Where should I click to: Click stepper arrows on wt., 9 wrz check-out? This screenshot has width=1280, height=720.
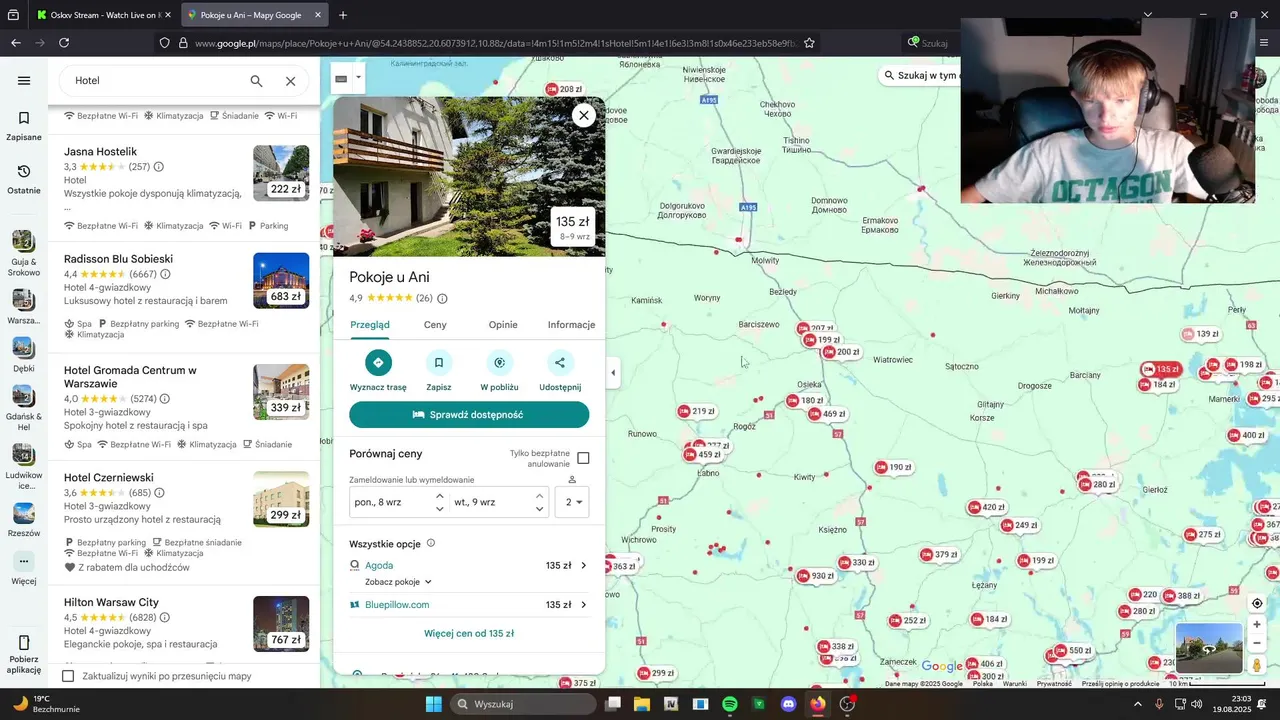tap(540, 502)
